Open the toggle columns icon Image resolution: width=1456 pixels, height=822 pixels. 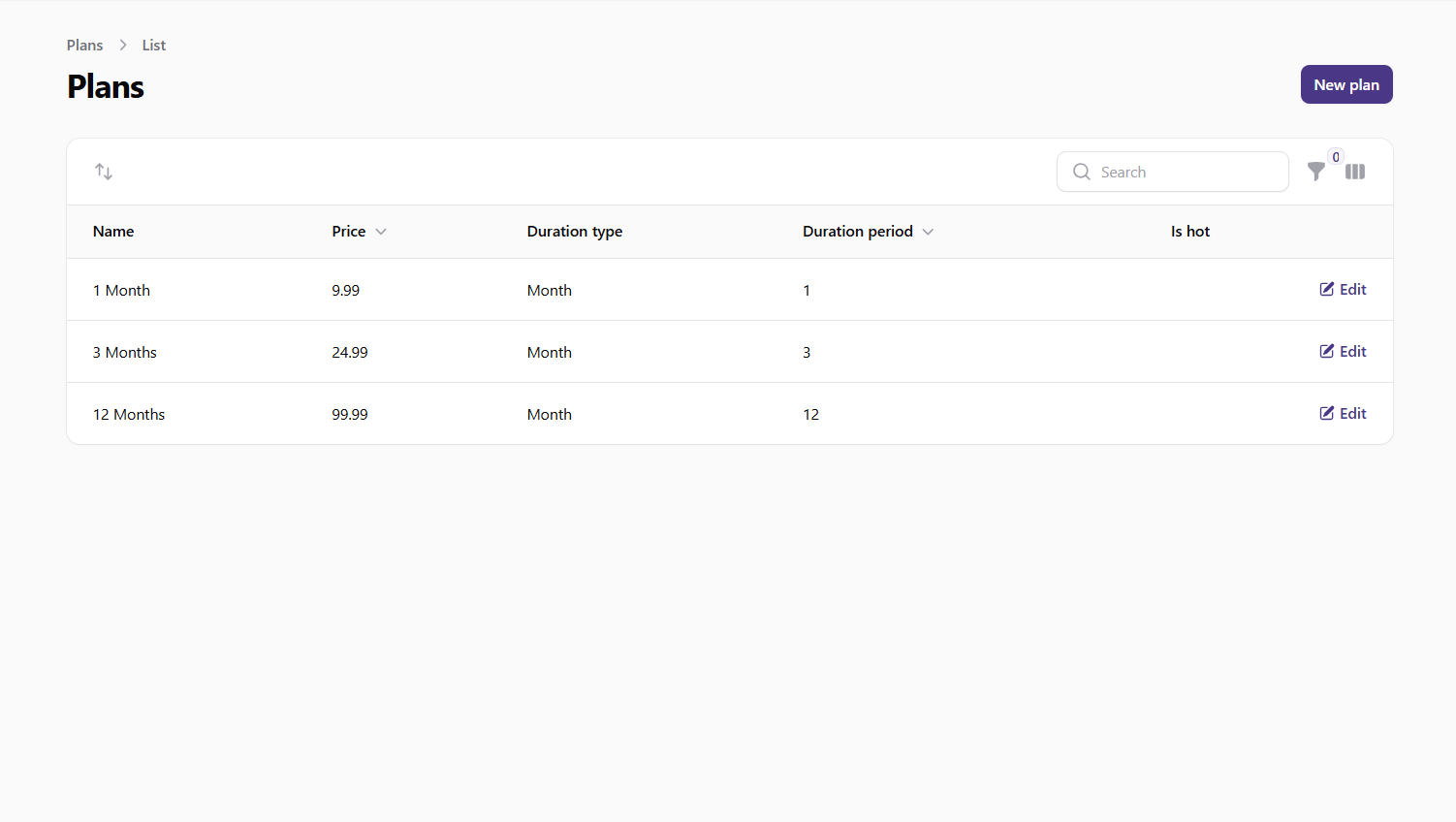[x=1355, y=172]
